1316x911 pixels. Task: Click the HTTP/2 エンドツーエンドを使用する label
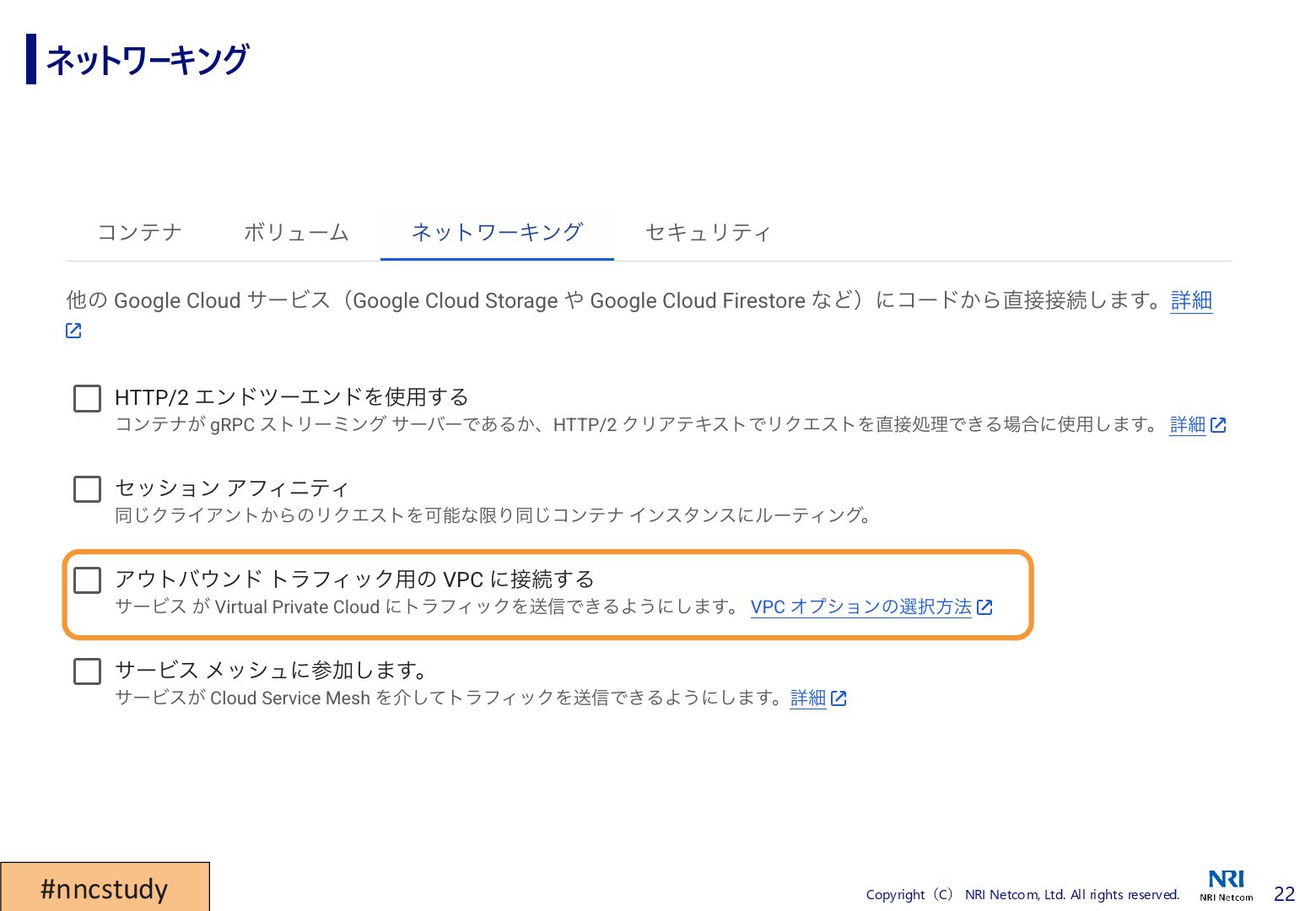pos(292,397)
